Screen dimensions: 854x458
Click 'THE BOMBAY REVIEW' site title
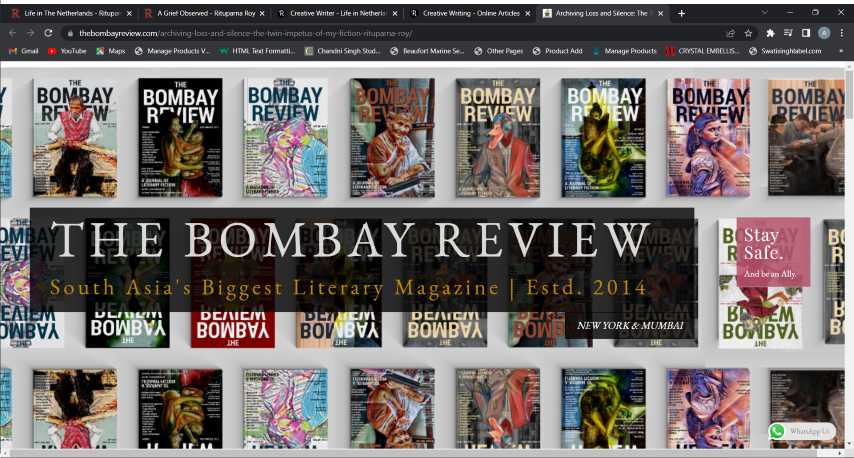[351, 239]
